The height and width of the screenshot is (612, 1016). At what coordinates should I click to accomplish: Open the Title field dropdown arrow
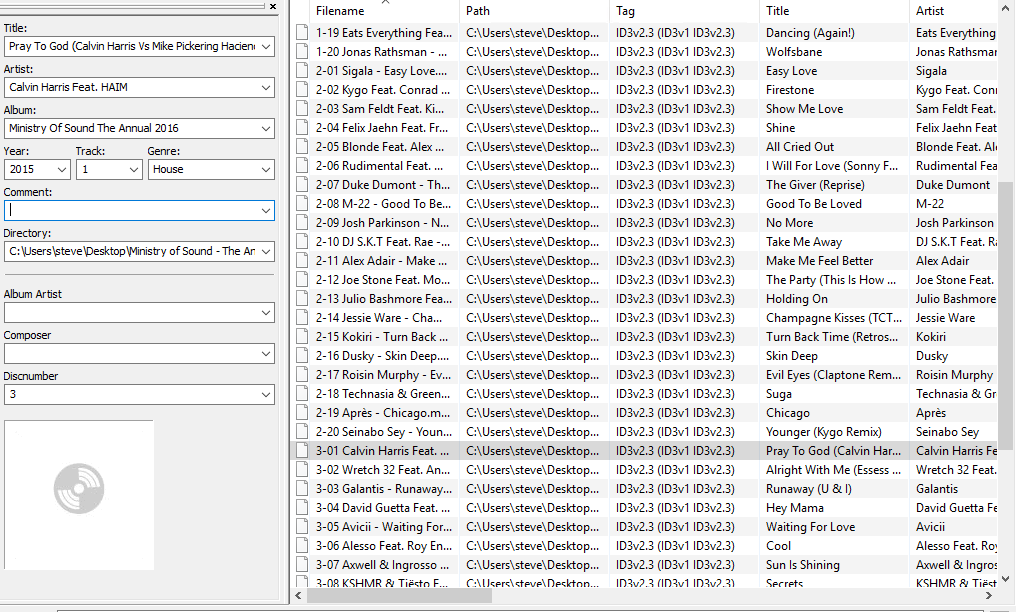(x=266, y=47)
